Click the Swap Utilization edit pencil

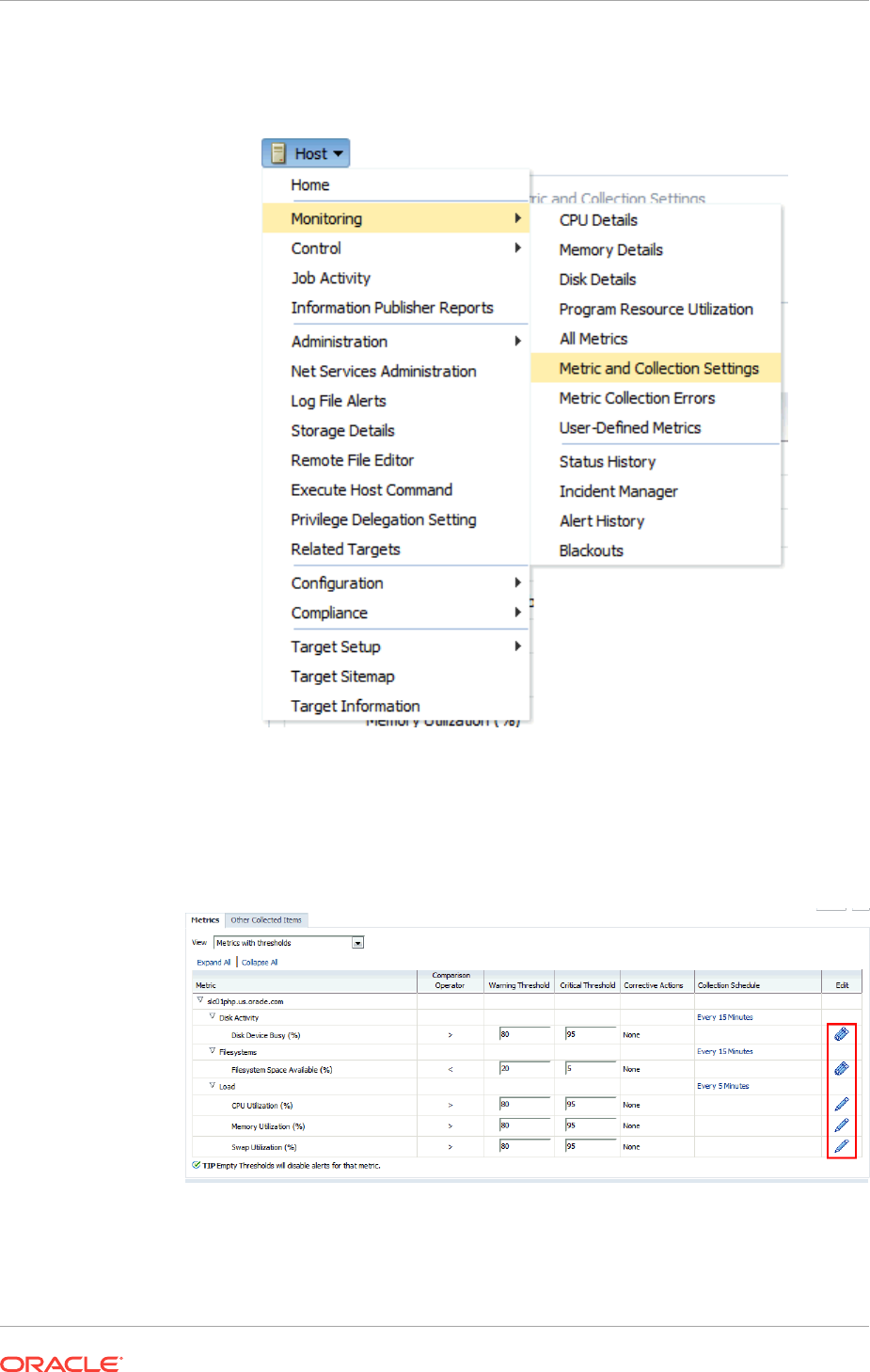click(842, 1146)
